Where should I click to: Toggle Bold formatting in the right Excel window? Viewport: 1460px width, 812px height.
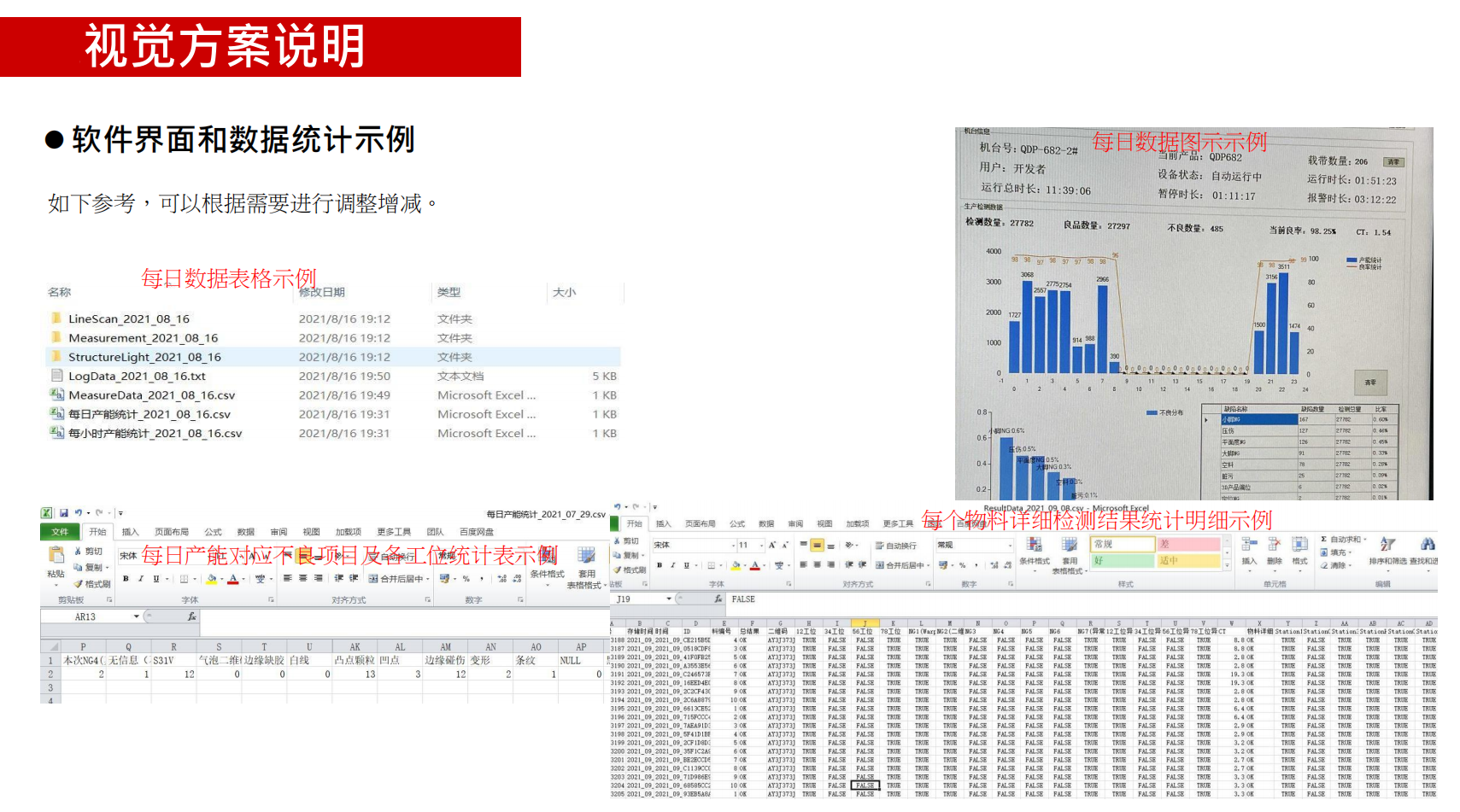coord(659,565)
